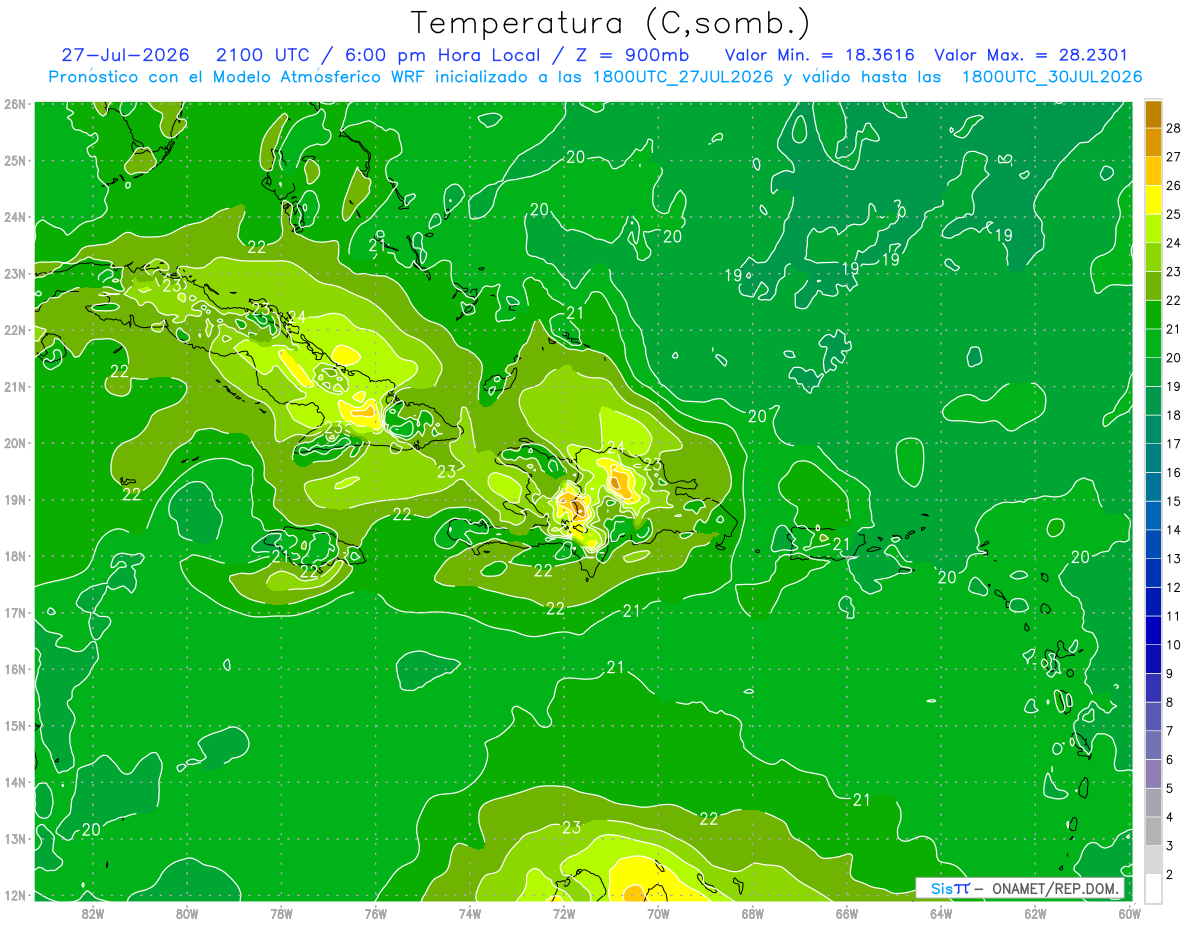Image resolution: width=1200 pixels, height=927 pixels.
Task: Click the "68W" longitude axis label
Action: (752, 913)
